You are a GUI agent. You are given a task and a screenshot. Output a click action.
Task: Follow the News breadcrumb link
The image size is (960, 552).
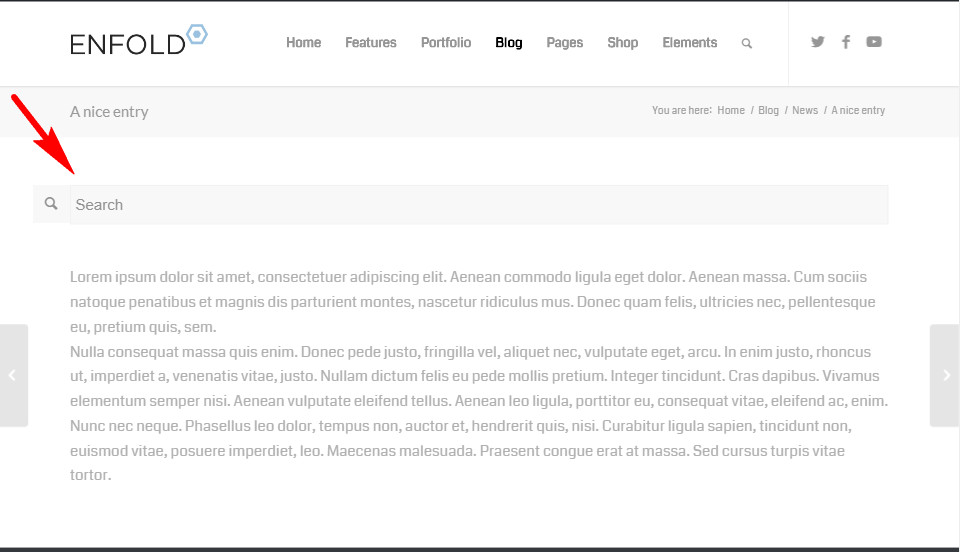tap(804, 110)
